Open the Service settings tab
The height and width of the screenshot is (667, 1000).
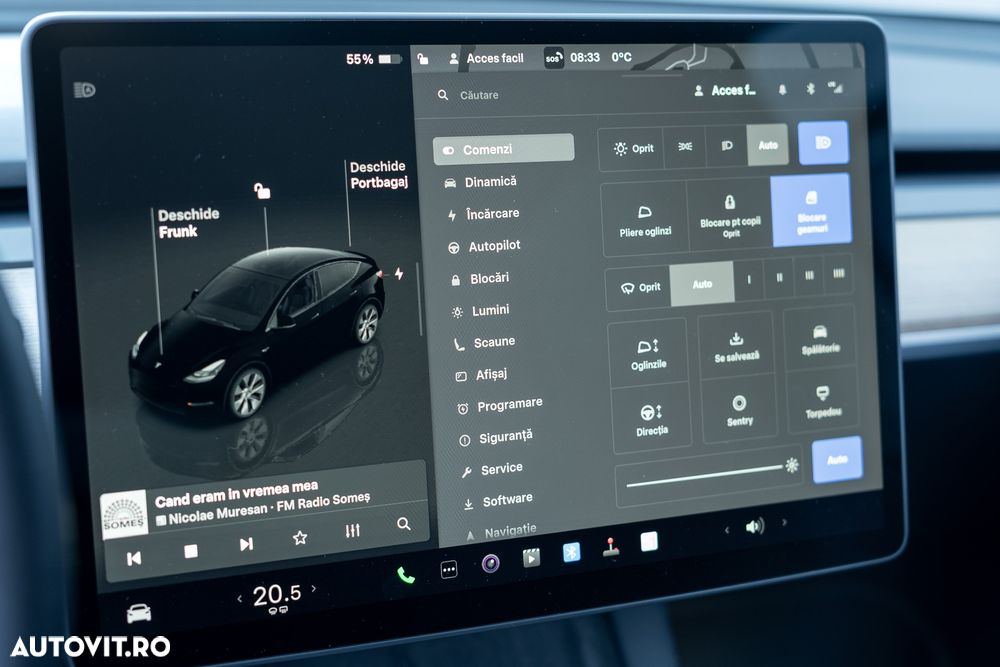(x=492, y=470)
